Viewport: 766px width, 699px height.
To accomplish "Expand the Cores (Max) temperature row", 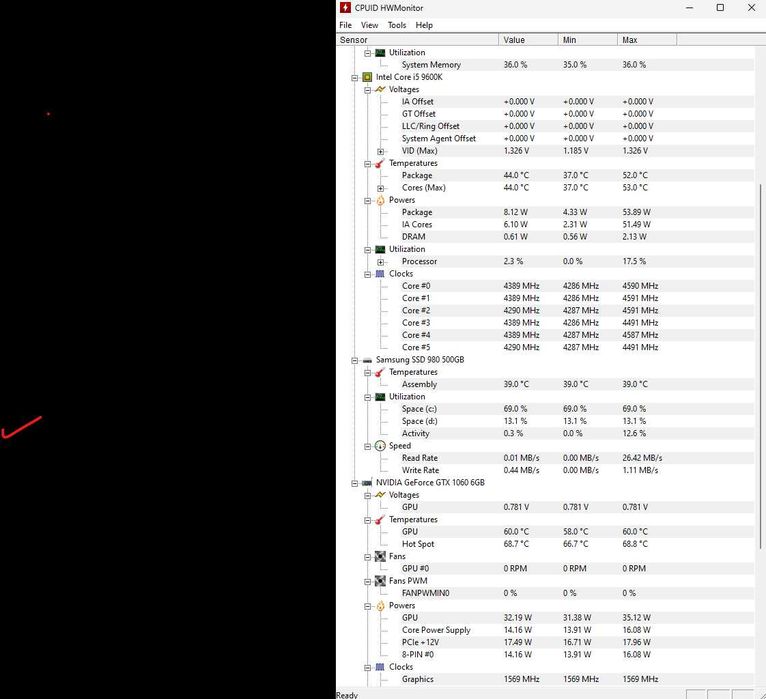I will [x=381, y=188].
